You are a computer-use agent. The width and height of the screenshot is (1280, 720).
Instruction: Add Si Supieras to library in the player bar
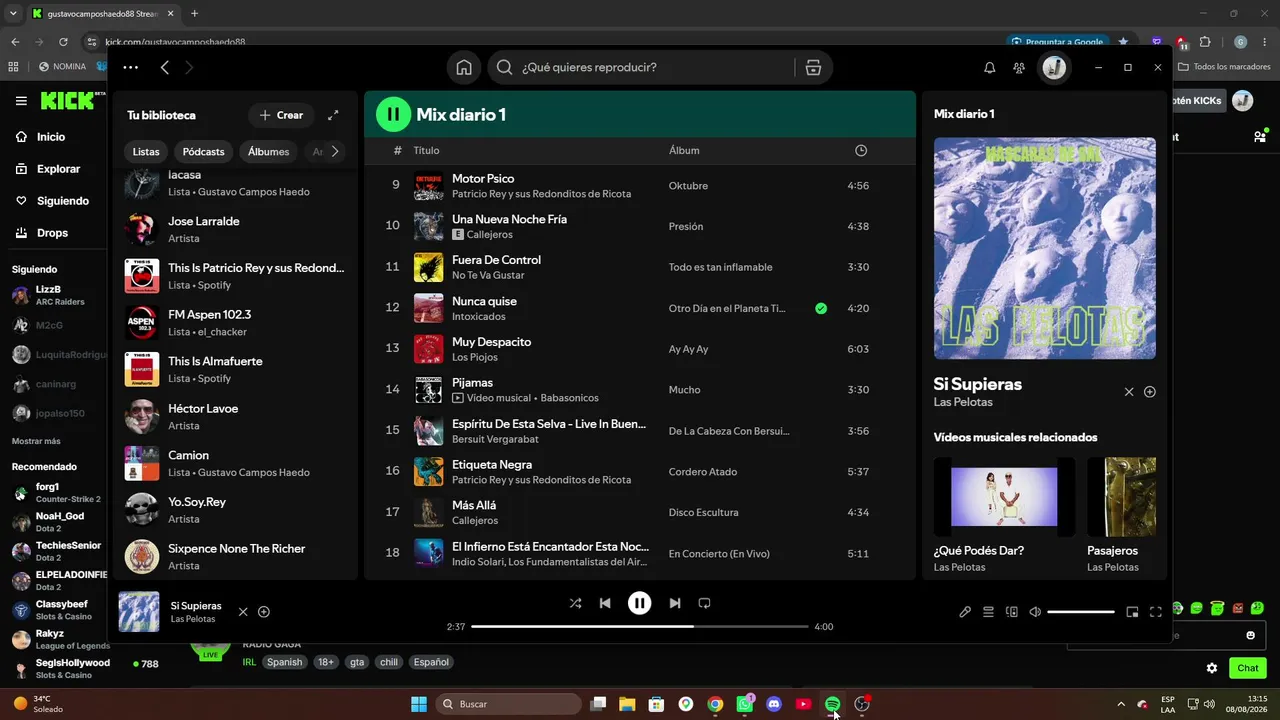pos(264,612)
